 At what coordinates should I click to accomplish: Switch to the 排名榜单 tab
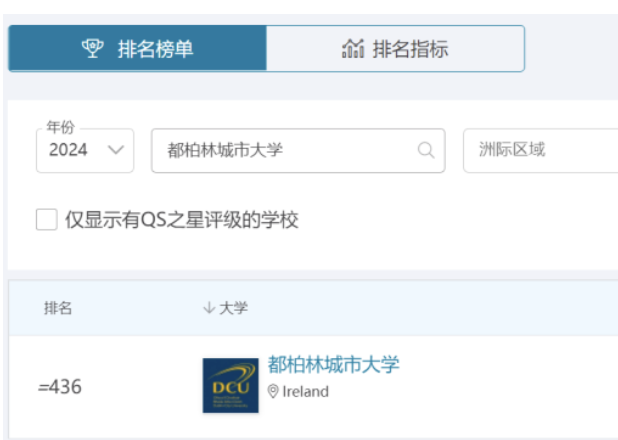pyautogui.click(x=137, y=48)
